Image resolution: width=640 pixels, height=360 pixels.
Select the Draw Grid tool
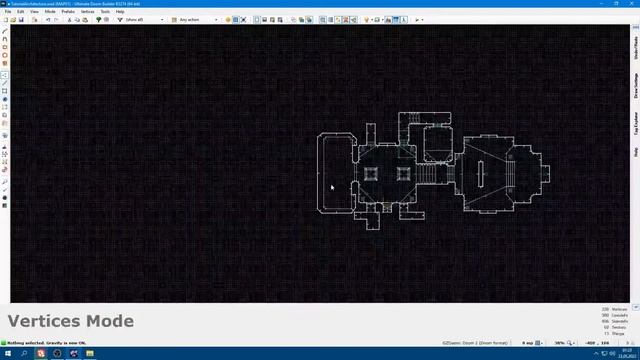tap(5, 64)
